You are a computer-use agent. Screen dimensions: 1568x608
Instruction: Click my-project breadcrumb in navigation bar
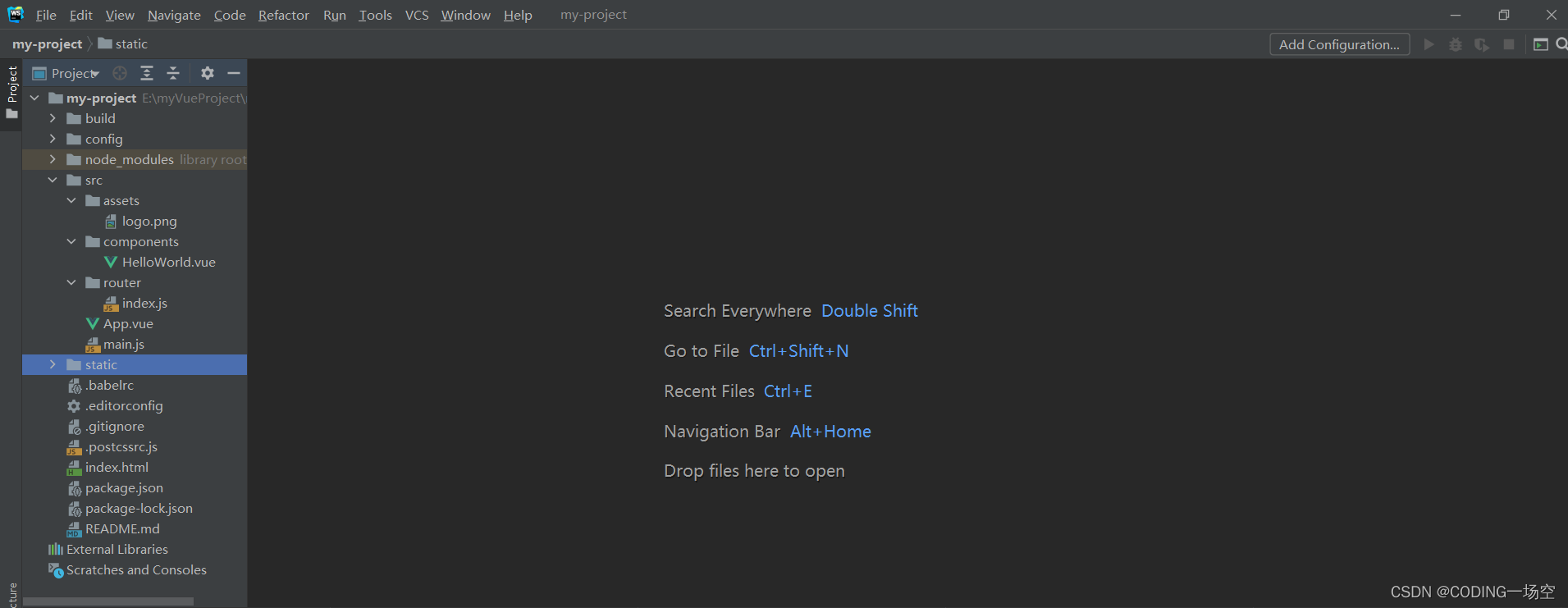tap(47, 44)
